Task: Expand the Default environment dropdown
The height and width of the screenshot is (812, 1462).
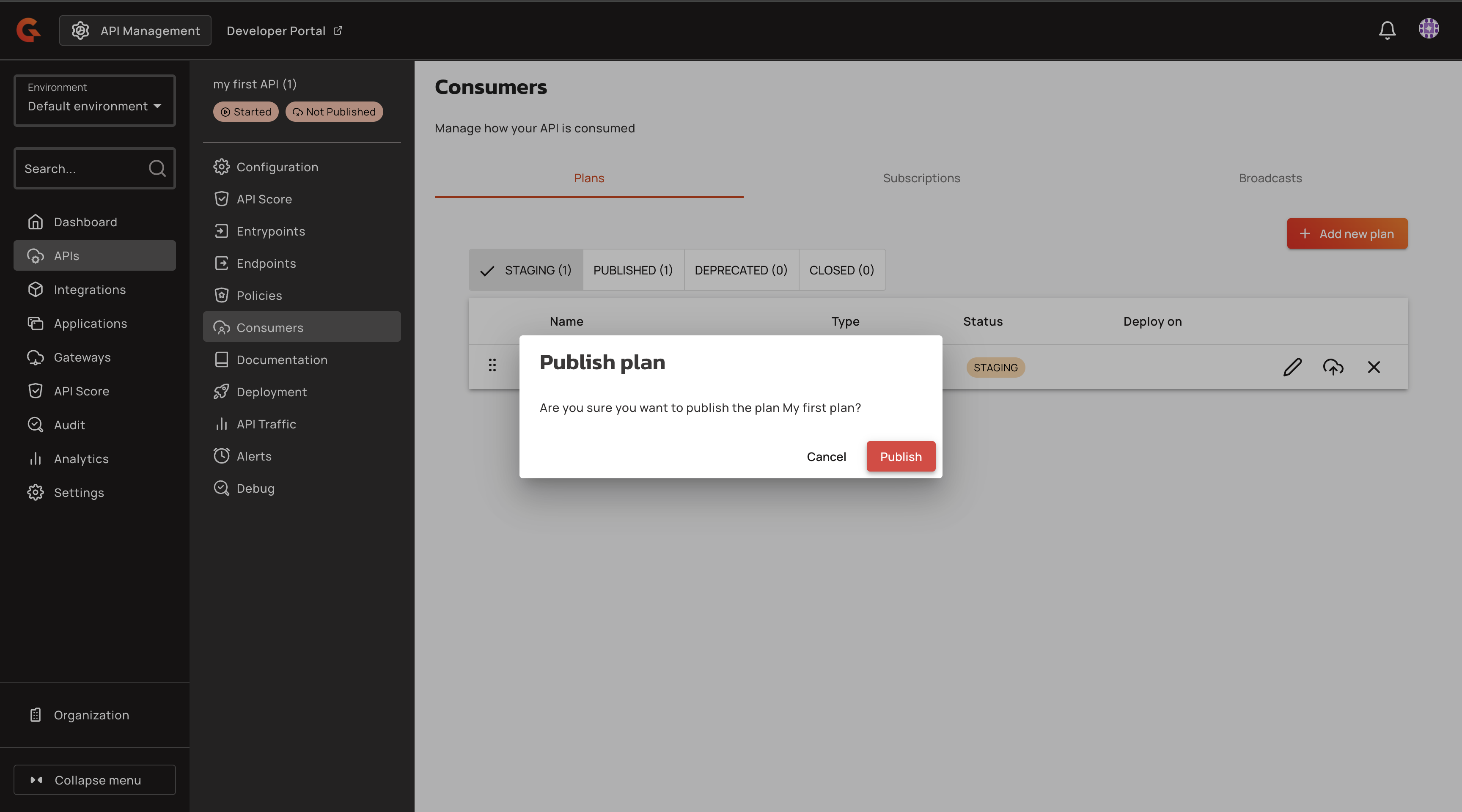Action: 95,100
